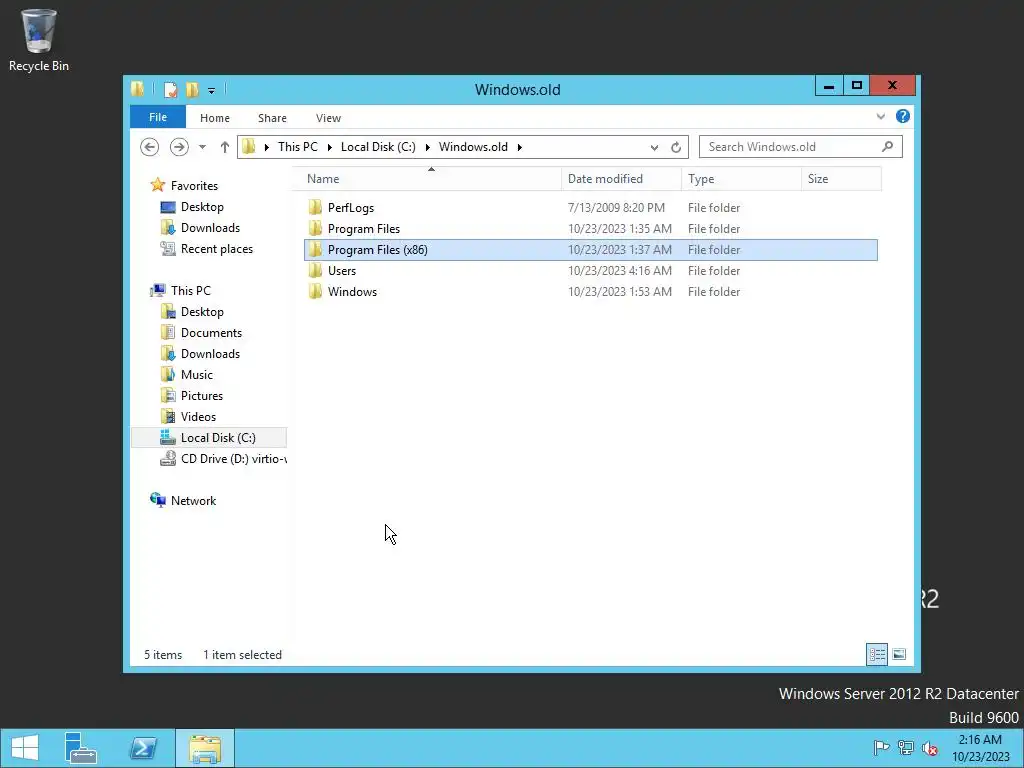Click Local Disk (C:) in the address path
Image resolution: width=1024 pixels, height=768 pixels.
(x=378, y=147)
